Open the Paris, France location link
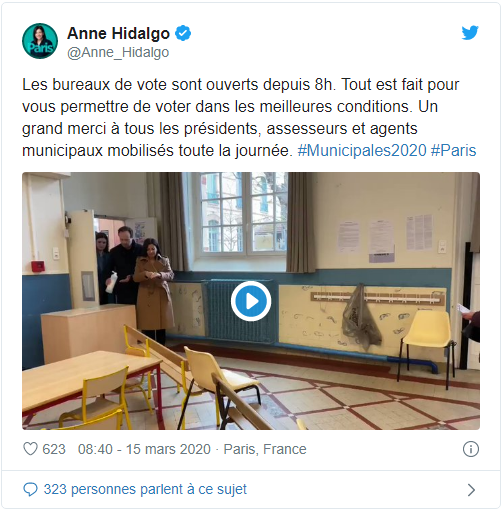This screenshot has width=504, height=509. coord(265,449)
